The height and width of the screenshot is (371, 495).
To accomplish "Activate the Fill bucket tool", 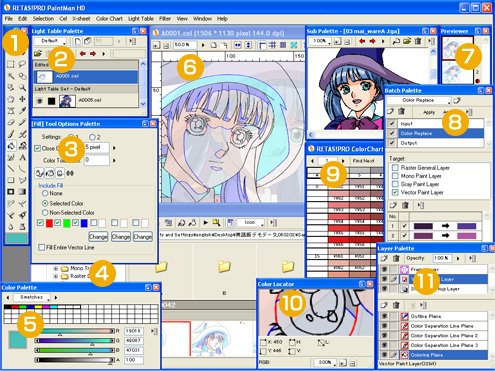I will point(11,146).
